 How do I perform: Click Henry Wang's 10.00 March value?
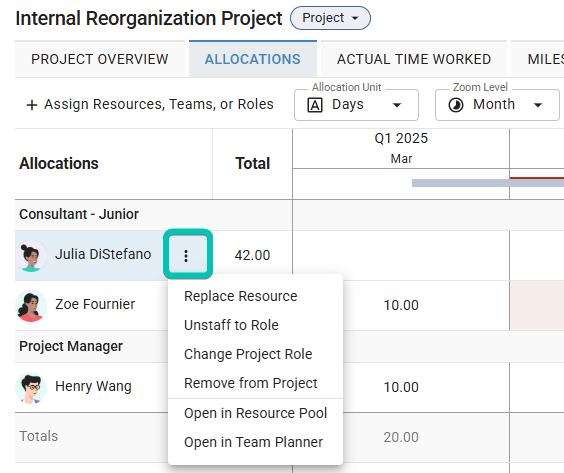click(x=401, y=387)
